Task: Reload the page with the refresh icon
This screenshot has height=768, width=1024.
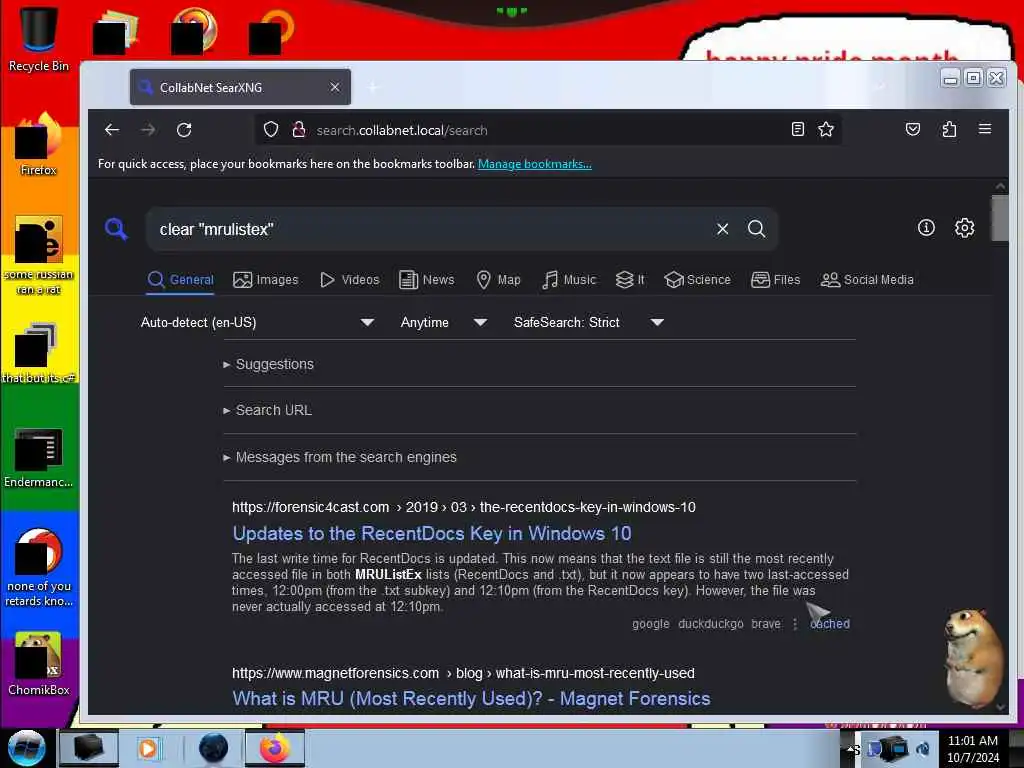Action: (184, 130)
